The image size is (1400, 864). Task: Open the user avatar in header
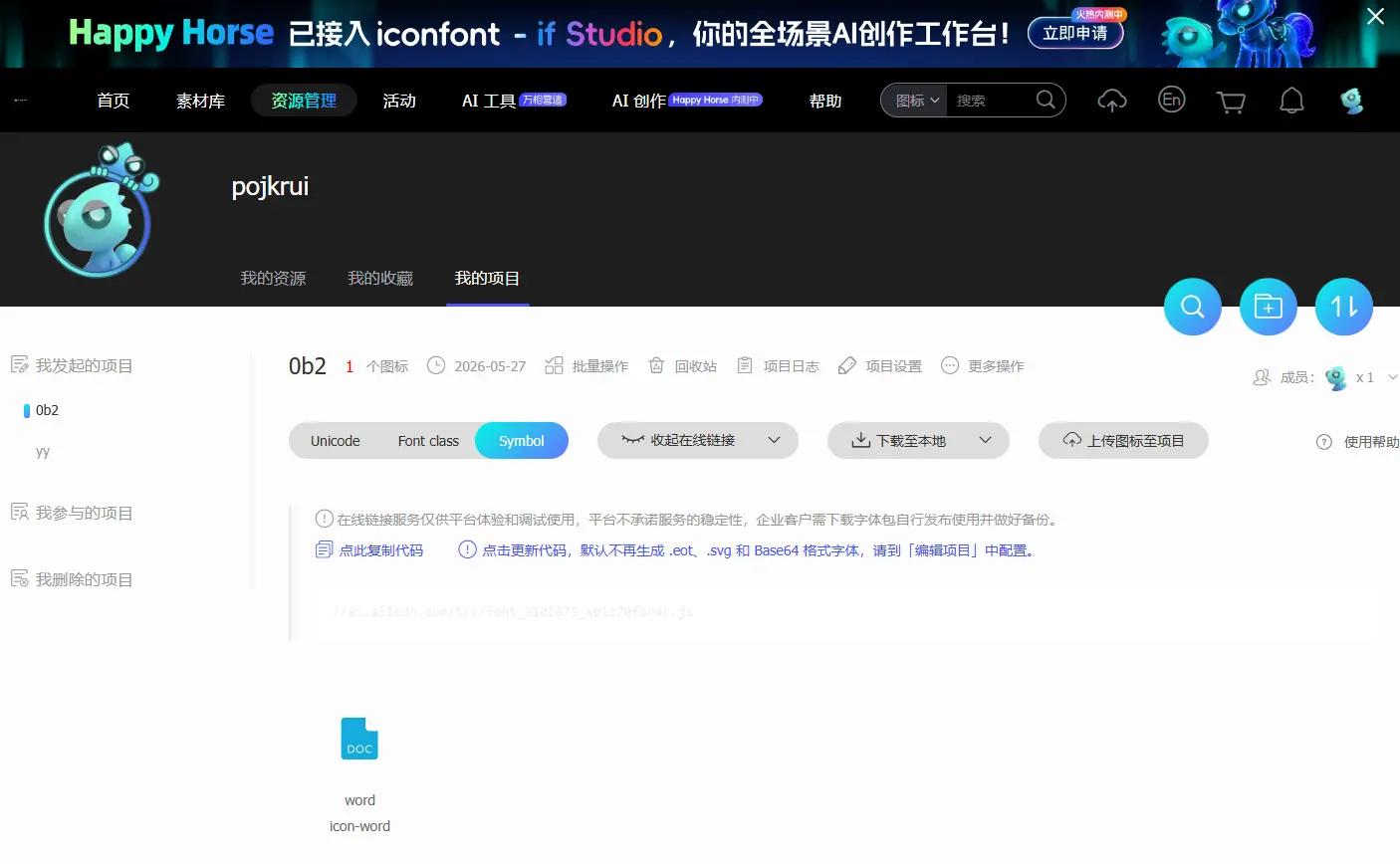click(x=1351, y=101)
